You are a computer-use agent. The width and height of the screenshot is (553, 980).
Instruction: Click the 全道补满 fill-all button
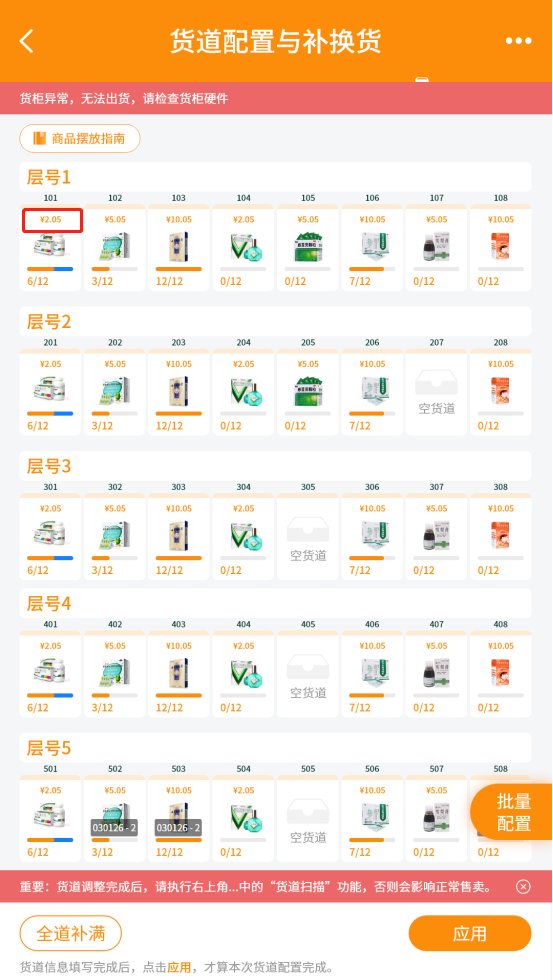point(71,934)
